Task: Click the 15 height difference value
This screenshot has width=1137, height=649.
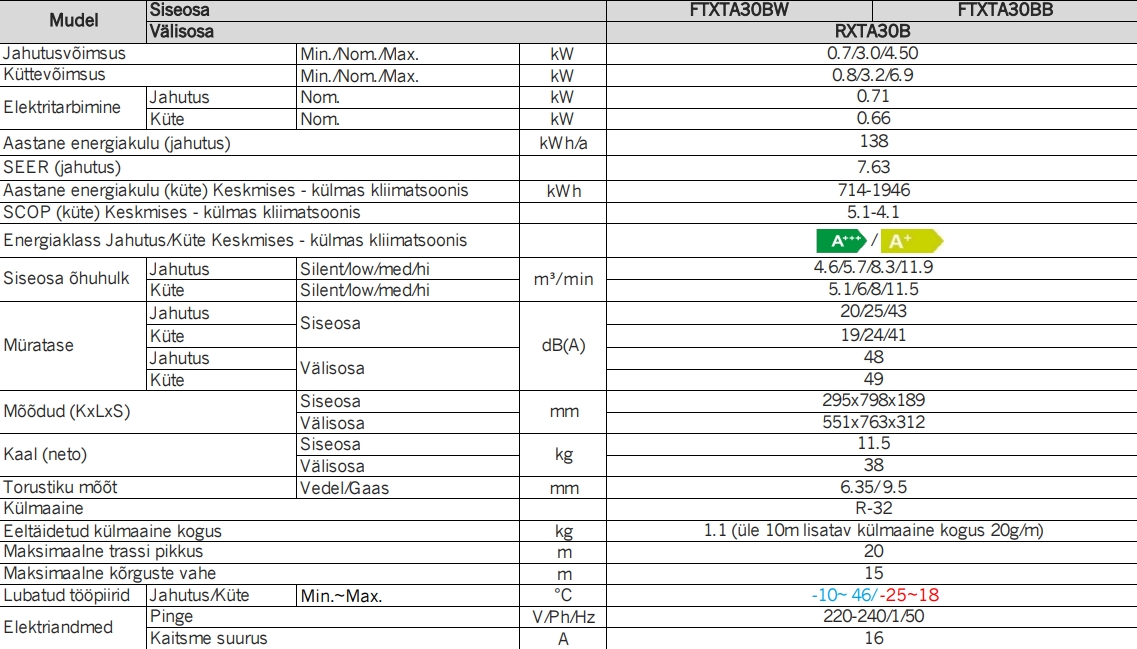Action: 874,574
